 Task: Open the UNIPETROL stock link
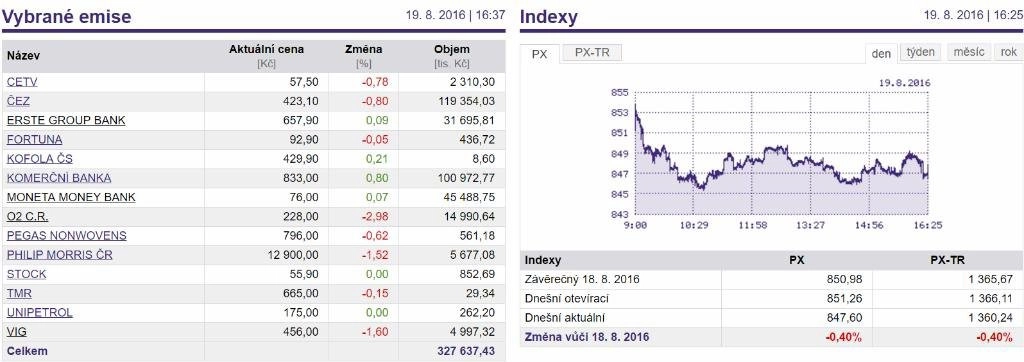coord(40,312)
